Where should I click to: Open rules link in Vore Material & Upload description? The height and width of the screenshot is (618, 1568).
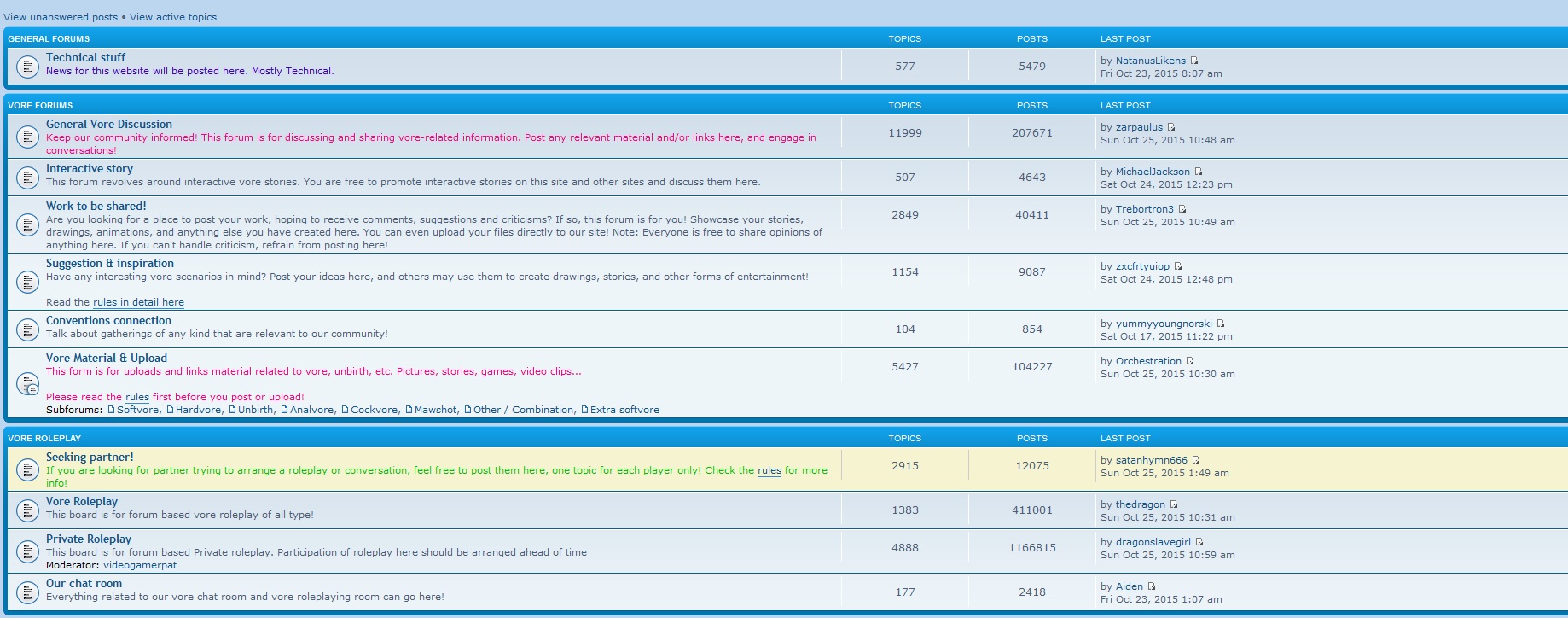tap(137, 397)
